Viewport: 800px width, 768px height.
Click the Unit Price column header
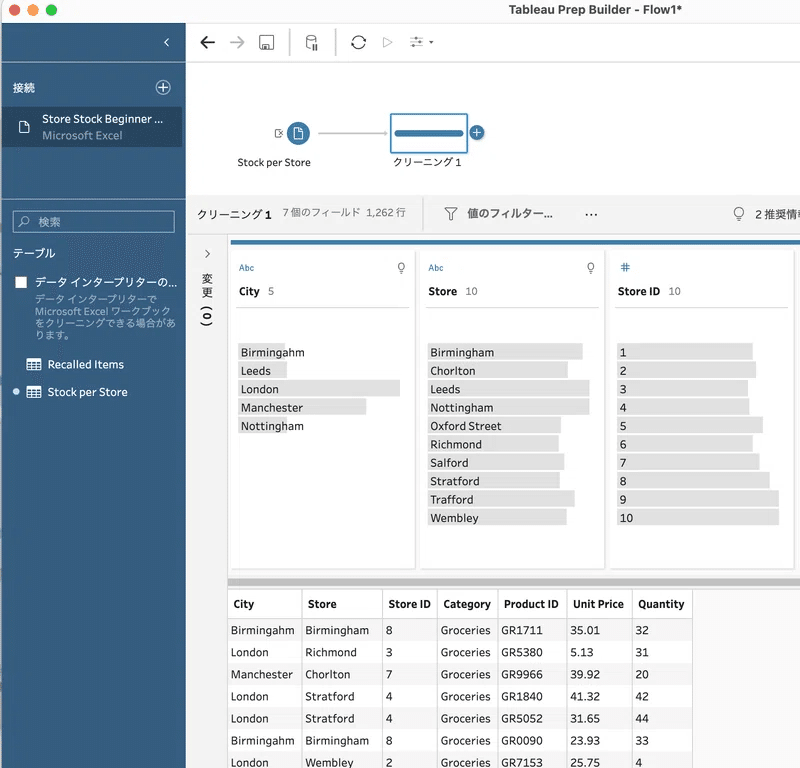pos(598,604)
